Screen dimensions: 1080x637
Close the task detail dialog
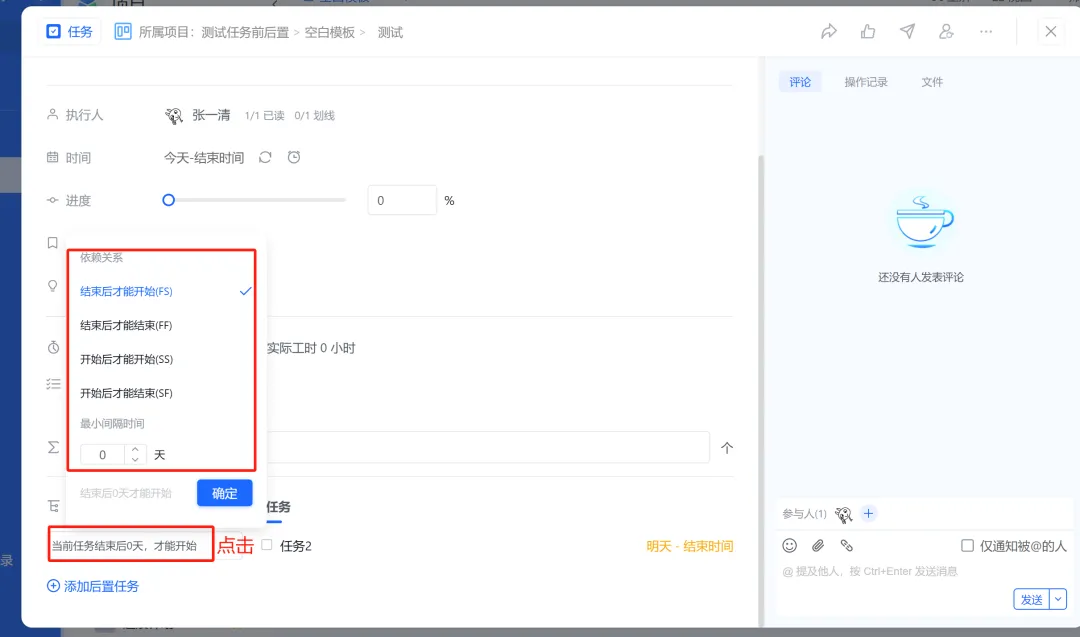click(1050, 32)
